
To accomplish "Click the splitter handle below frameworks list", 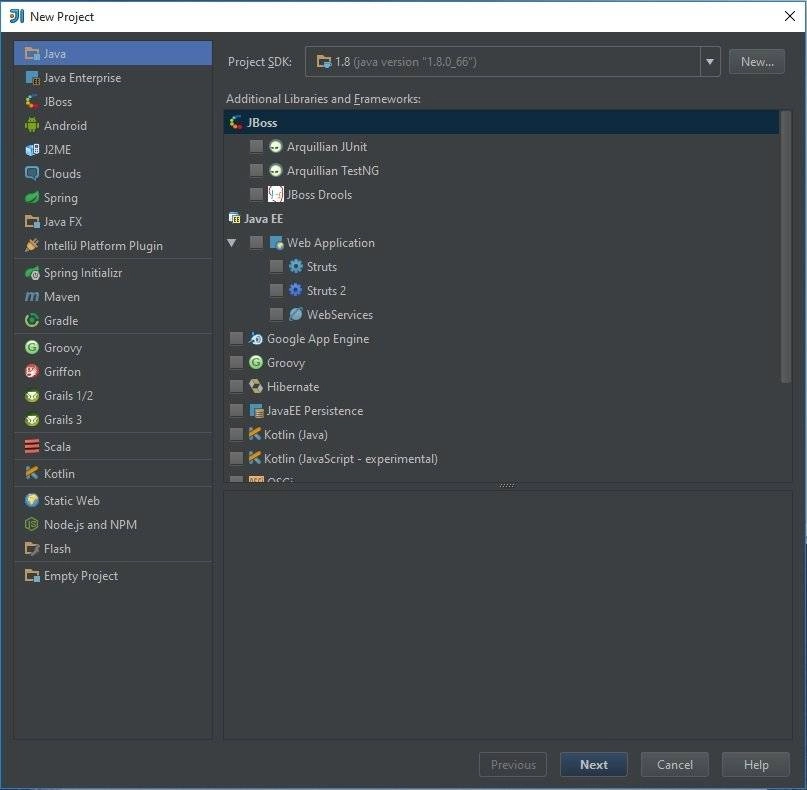I will [x=507, y=485].
